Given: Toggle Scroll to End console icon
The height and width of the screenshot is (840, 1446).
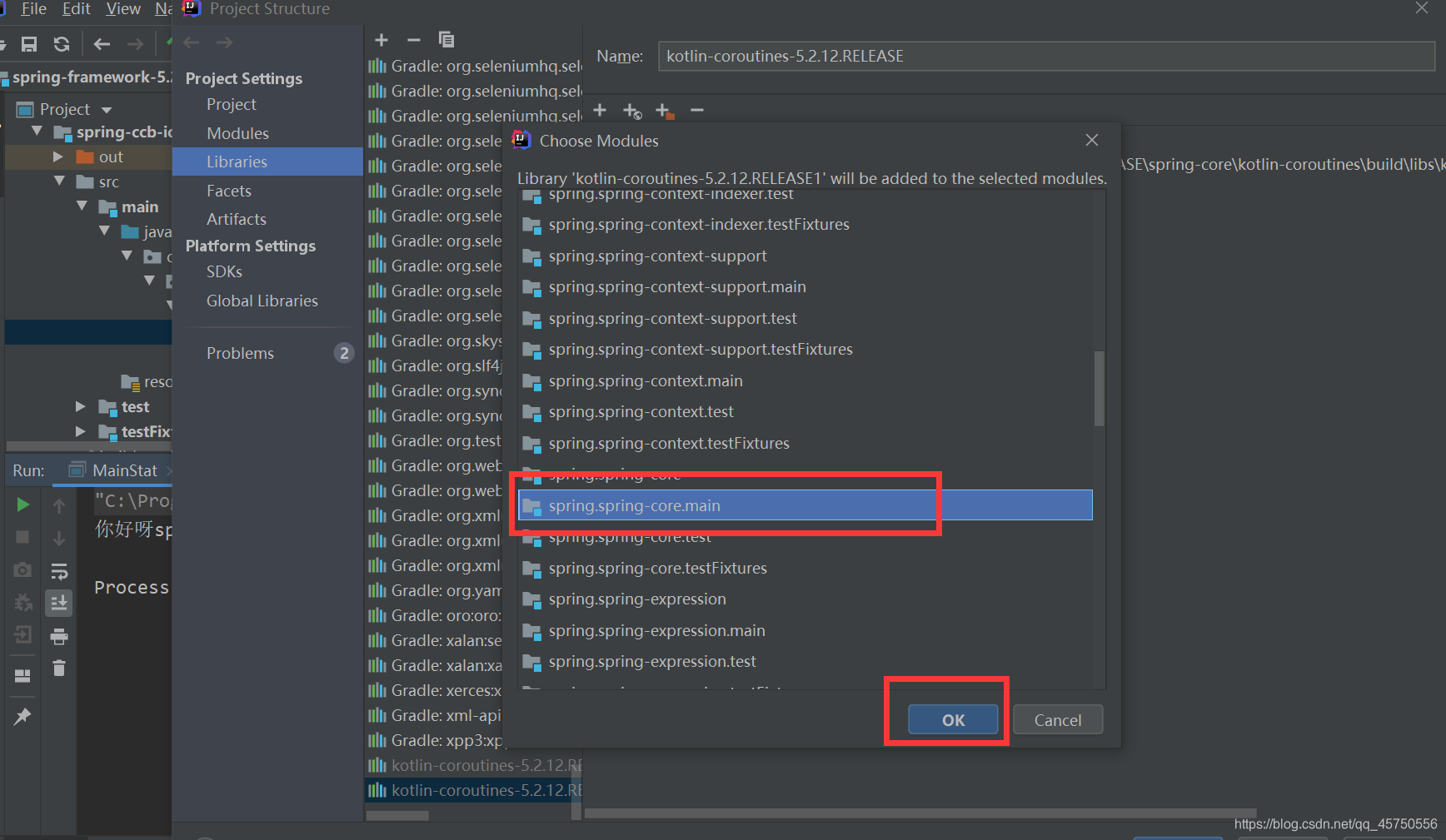Looking at the screenshot, I should 59,603.
